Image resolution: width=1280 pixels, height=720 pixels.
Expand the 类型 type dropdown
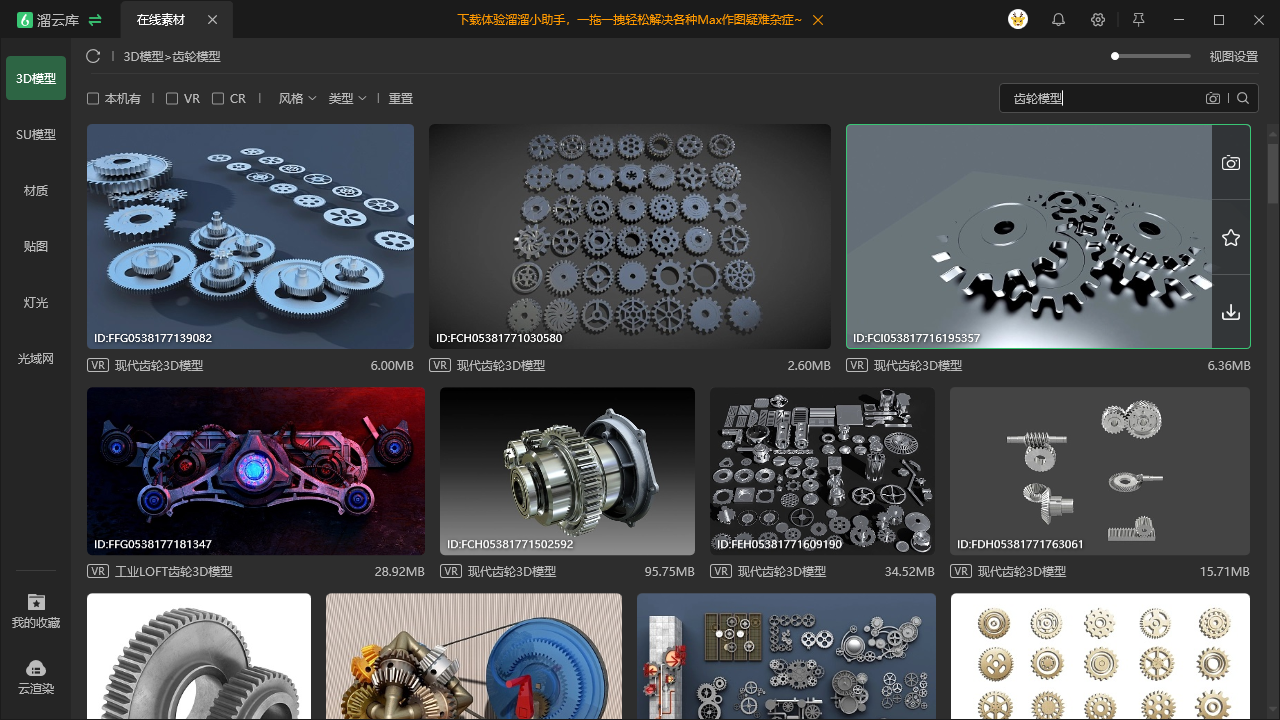tap(347, 99)
